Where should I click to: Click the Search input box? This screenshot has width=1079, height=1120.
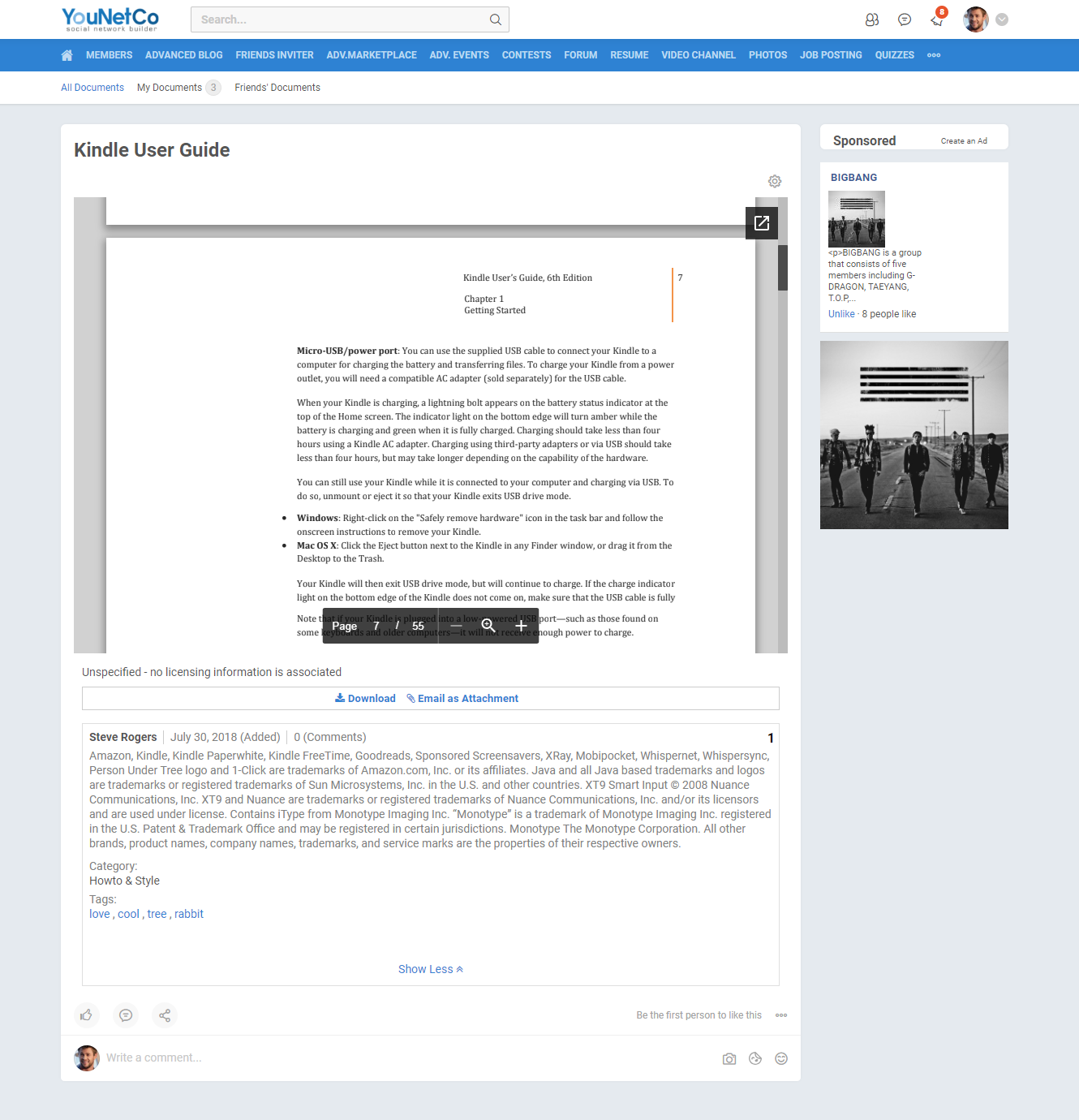coord(350,19)
